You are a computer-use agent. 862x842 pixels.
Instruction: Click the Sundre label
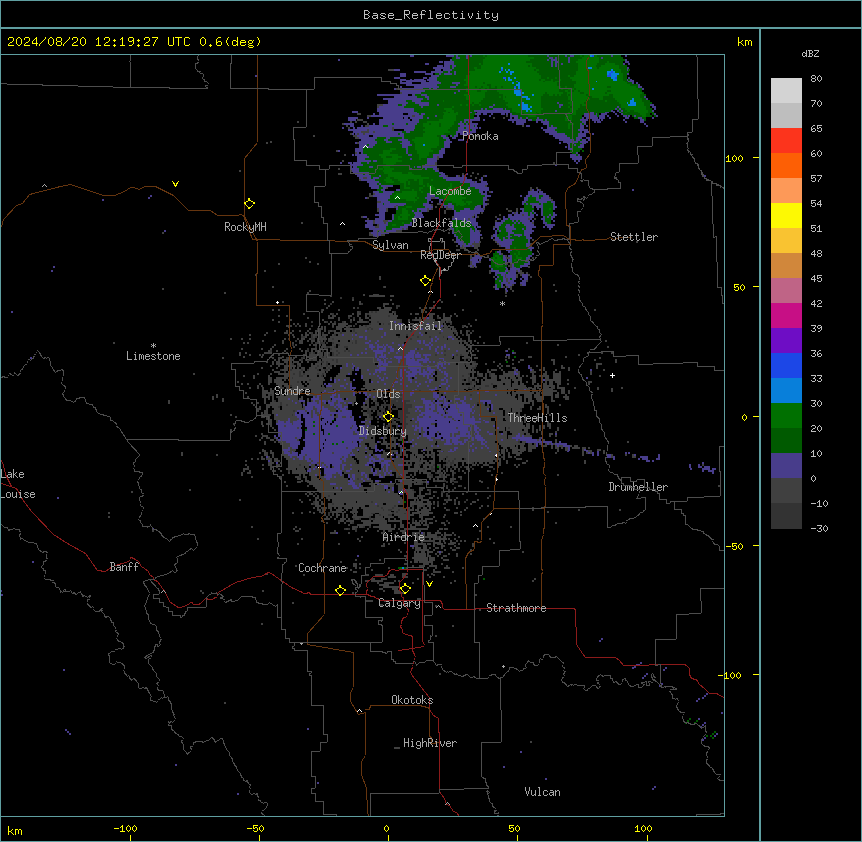pos(292,391)
